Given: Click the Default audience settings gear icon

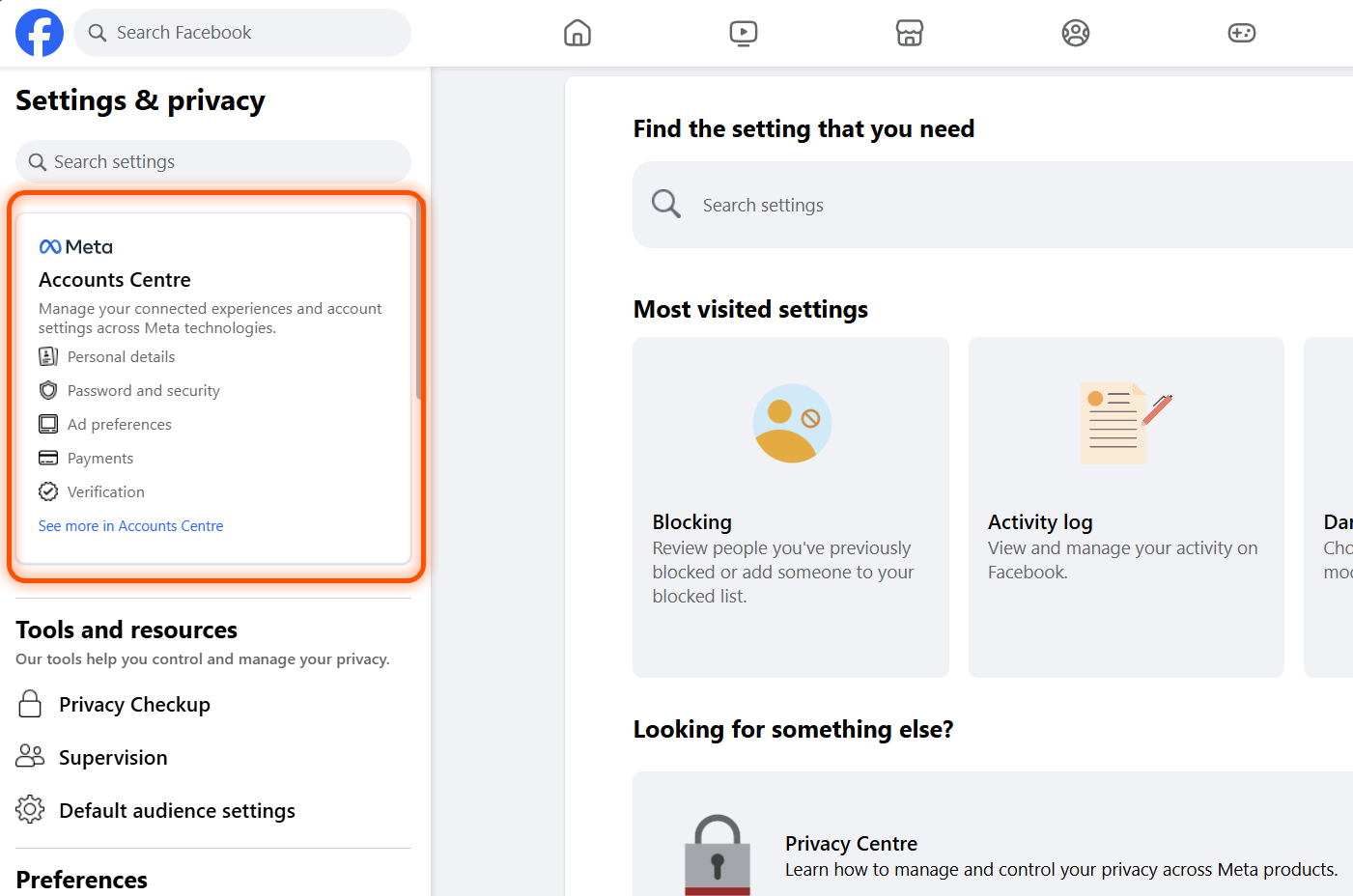Looking at the screenshot, I should 30,809.
